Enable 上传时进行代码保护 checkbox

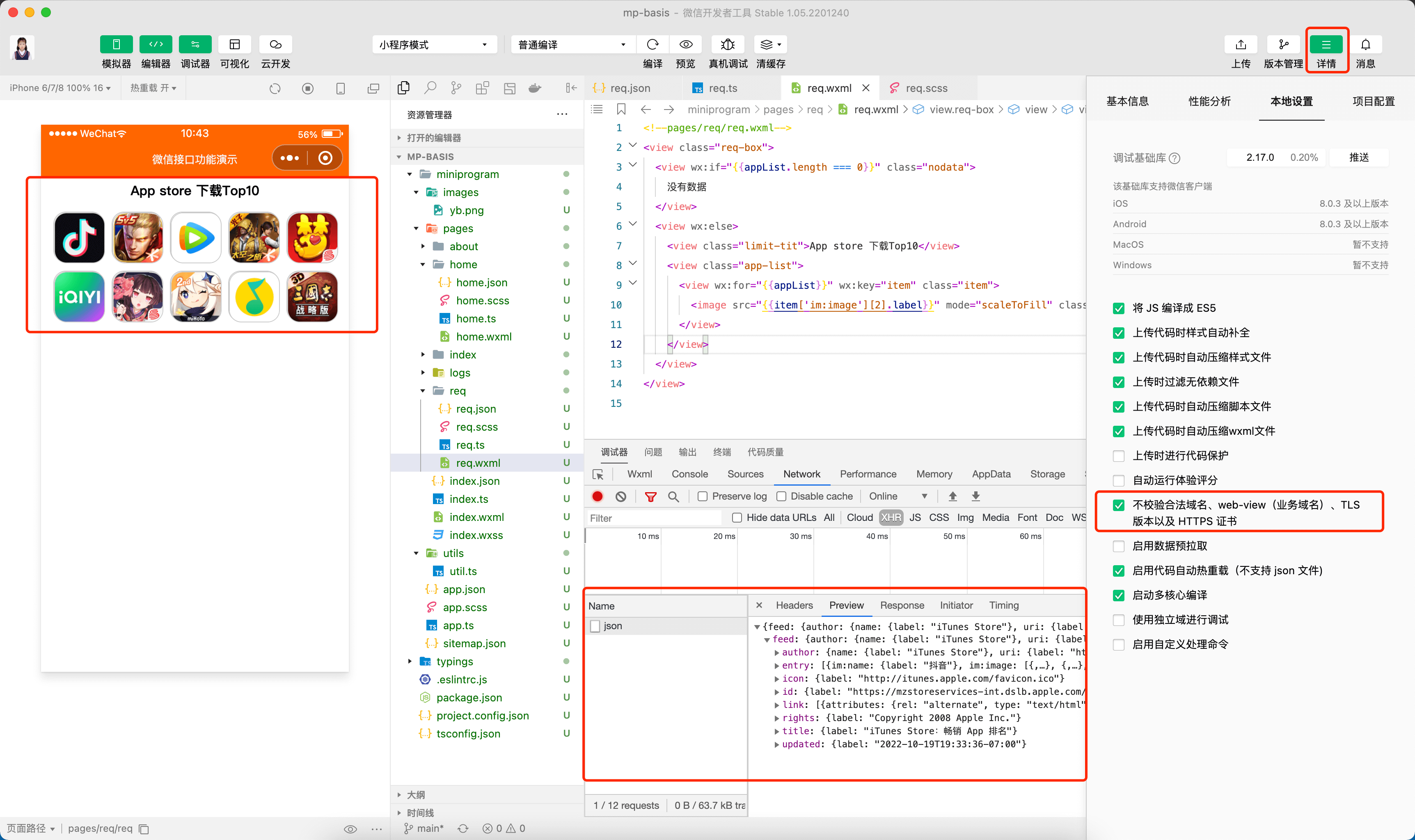point(1118,456)
